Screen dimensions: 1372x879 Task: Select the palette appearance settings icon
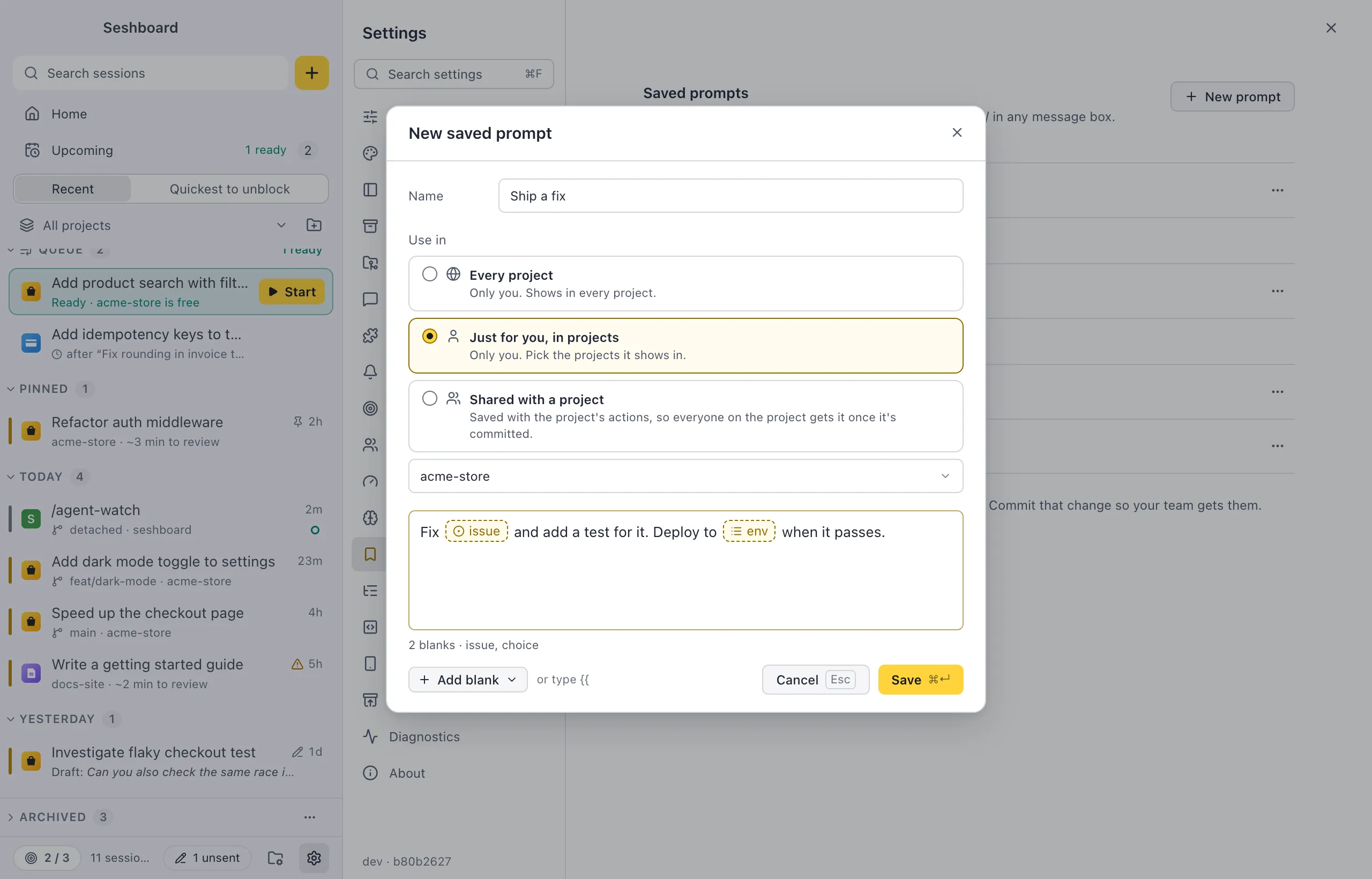(x=370, y=153)
